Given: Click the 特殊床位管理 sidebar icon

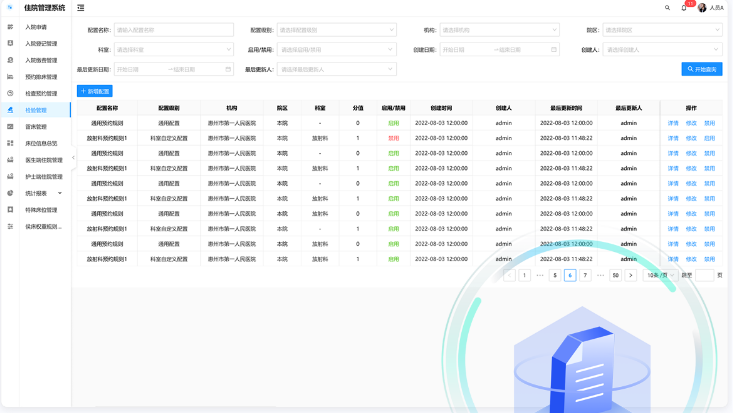Looking at the screenshot, I should pos(10,210).
